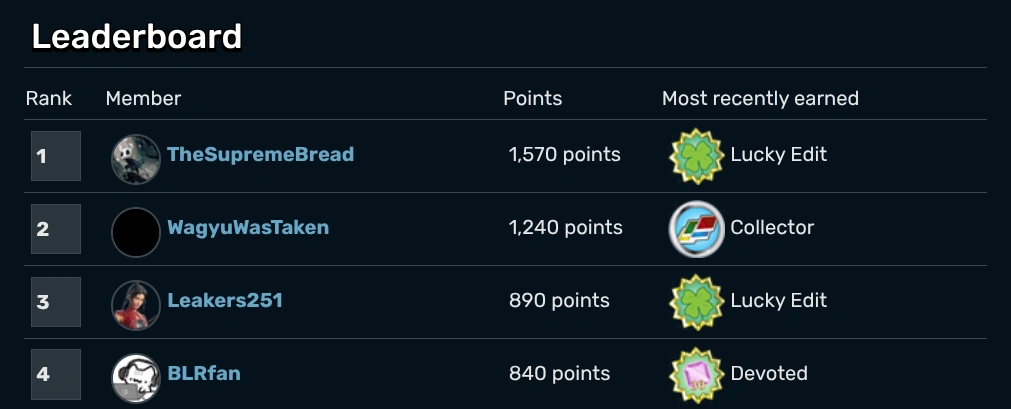
Task: Select the rank 4 number box
Action: (55, 375)
